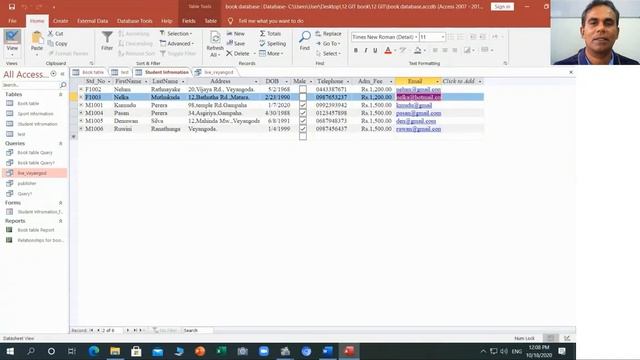640x360 pixels.
Task: Collapse navigation pane with shutter button
Action: (x=62, y=74)
